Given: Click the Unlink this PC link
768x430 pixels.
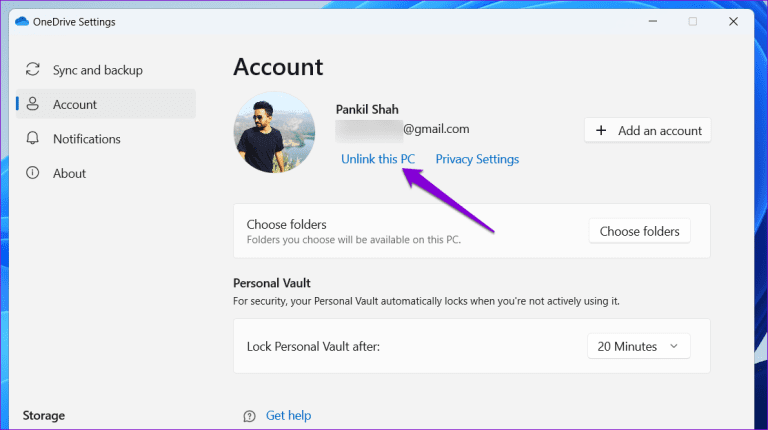Looking at the screenshot, I should pyautogui.click(x=378, y=159).
